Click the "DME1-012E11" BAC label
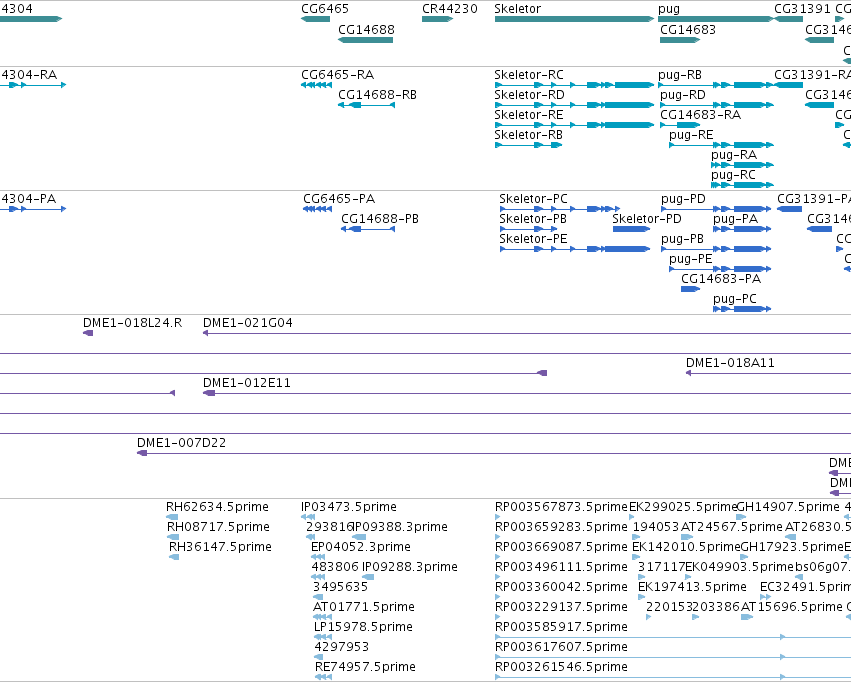The image size is (851, 682). [x=247, y=383]
